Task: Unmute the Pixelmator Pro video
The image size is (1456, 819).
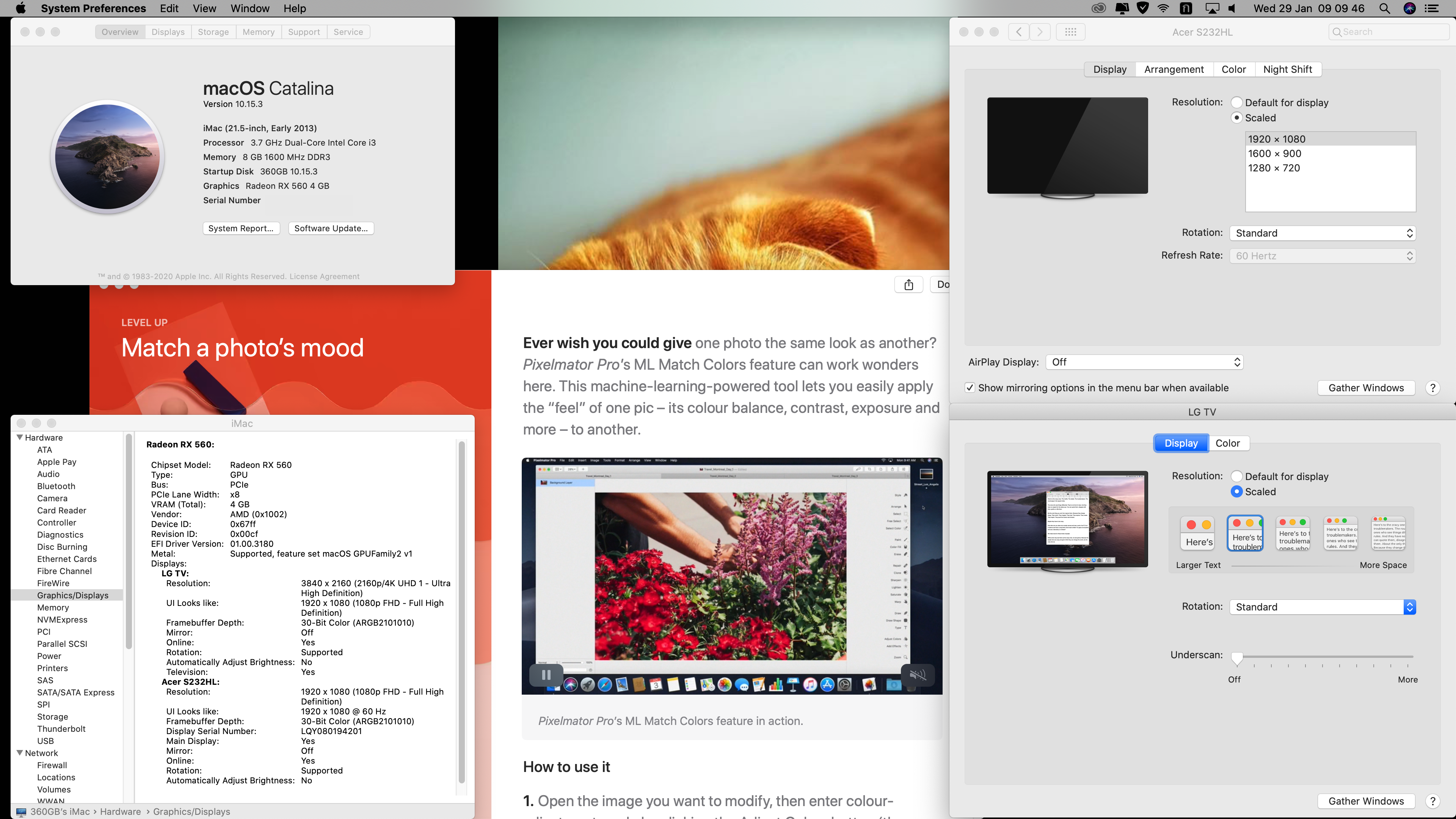Action: click(x=918, y=674)
